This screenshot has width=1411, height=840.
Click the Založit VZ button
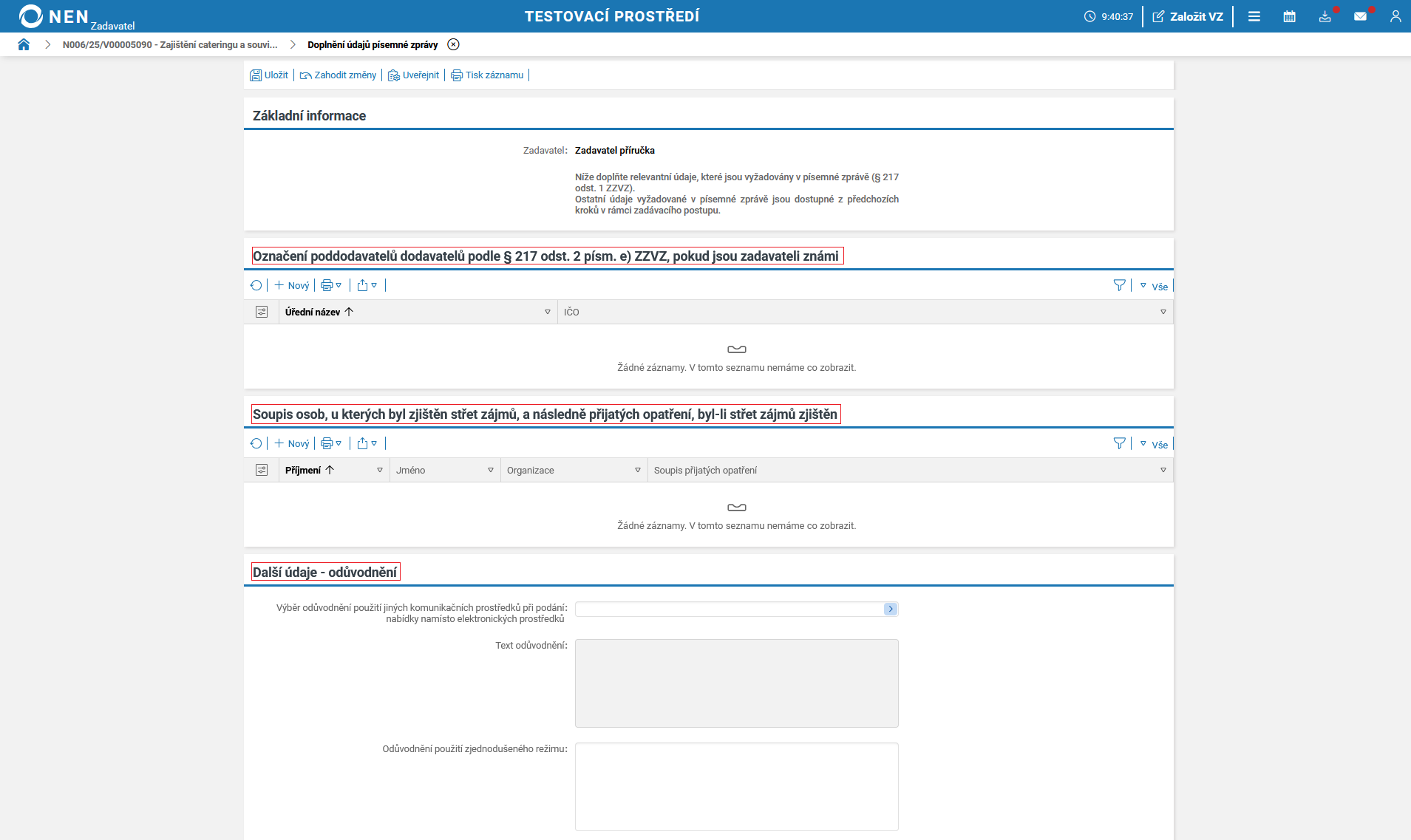[1188, 16]
